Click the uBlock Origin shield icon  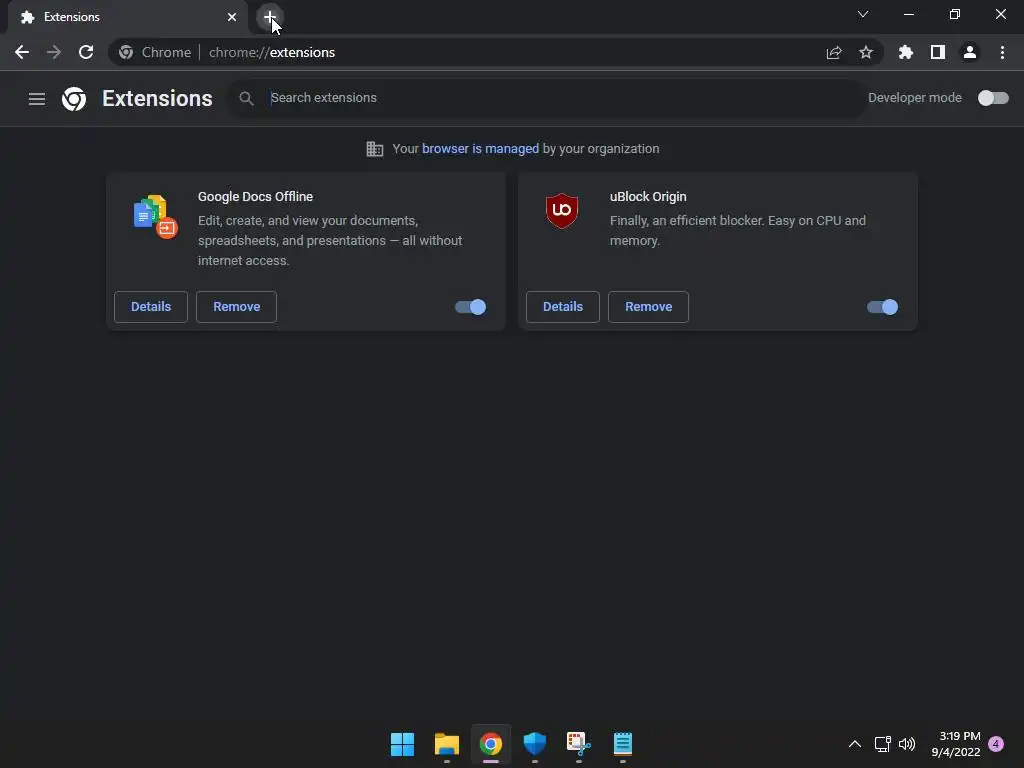pyautogui.click(x=562, y=210)
